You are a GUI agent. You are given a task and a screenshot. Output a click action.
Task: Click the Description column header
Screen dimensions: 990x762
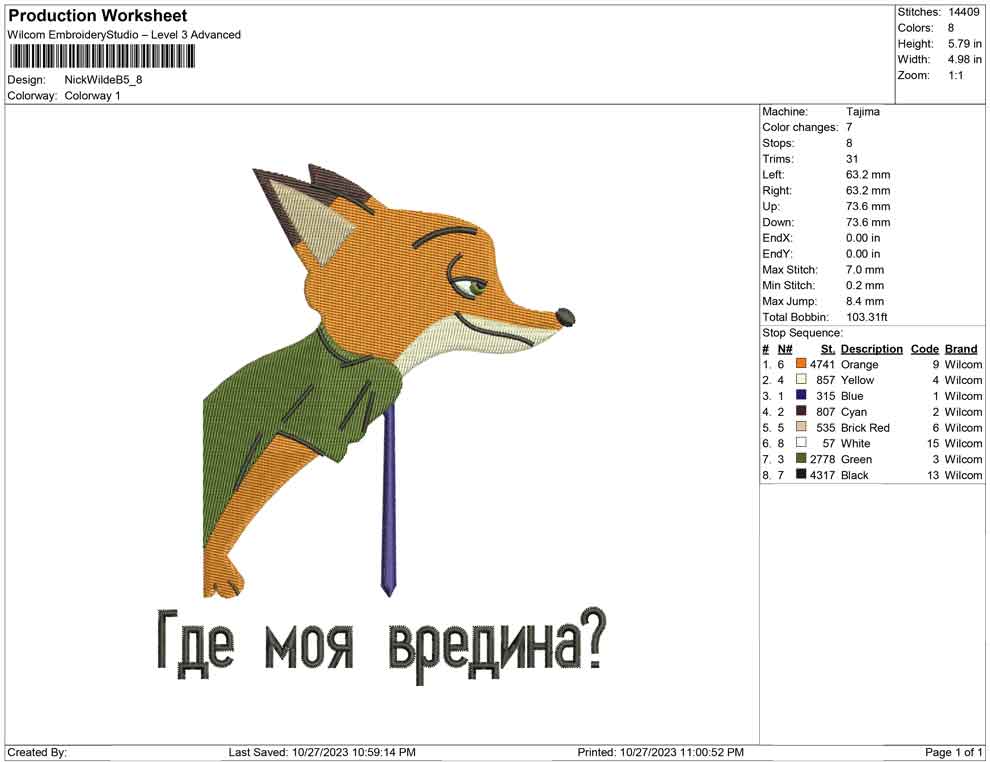[x=871, y=349]
